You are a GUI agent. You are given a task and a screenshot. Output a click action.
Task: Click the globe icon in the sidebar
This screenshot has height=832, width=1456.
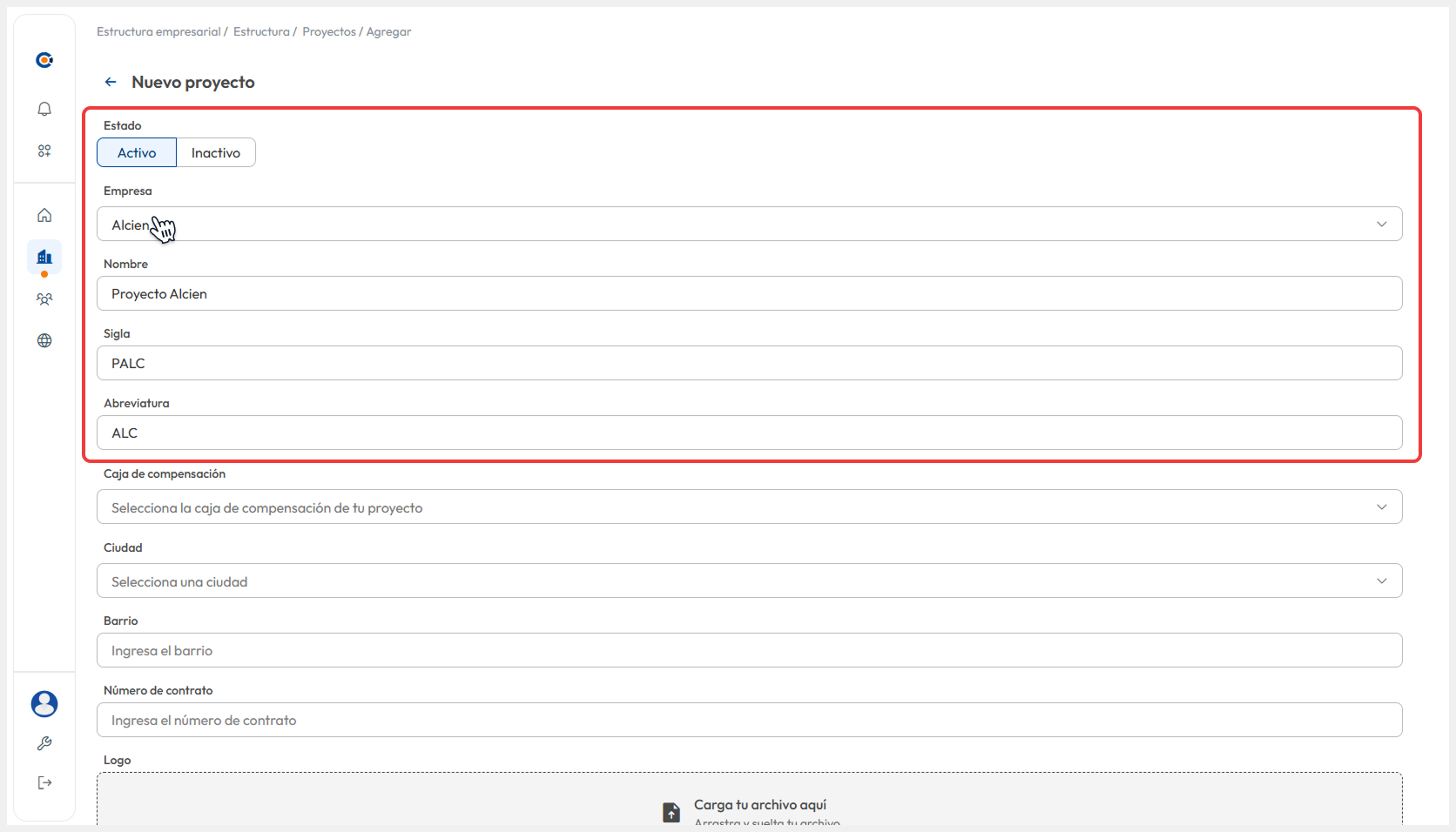44,340
